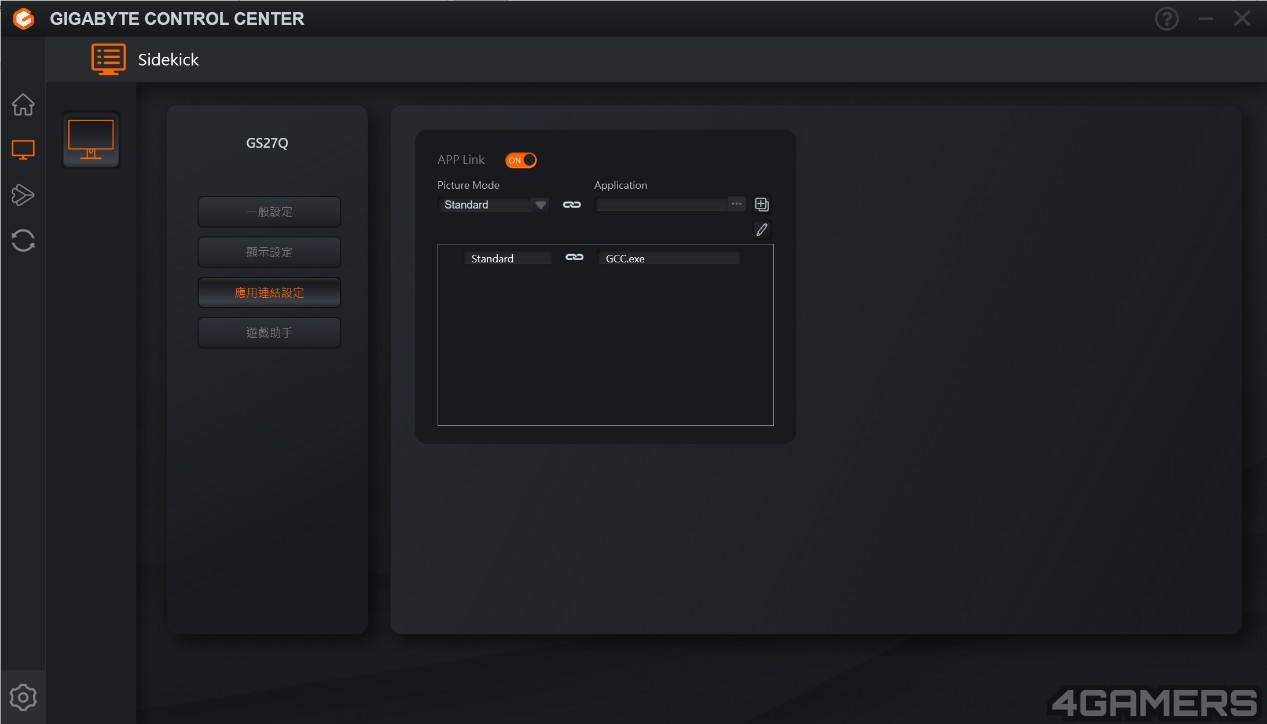Image resolution: width=1267 pixels, height=724 pixels.
Task: Open the help question mark icon
Action: coord(1167,19)
